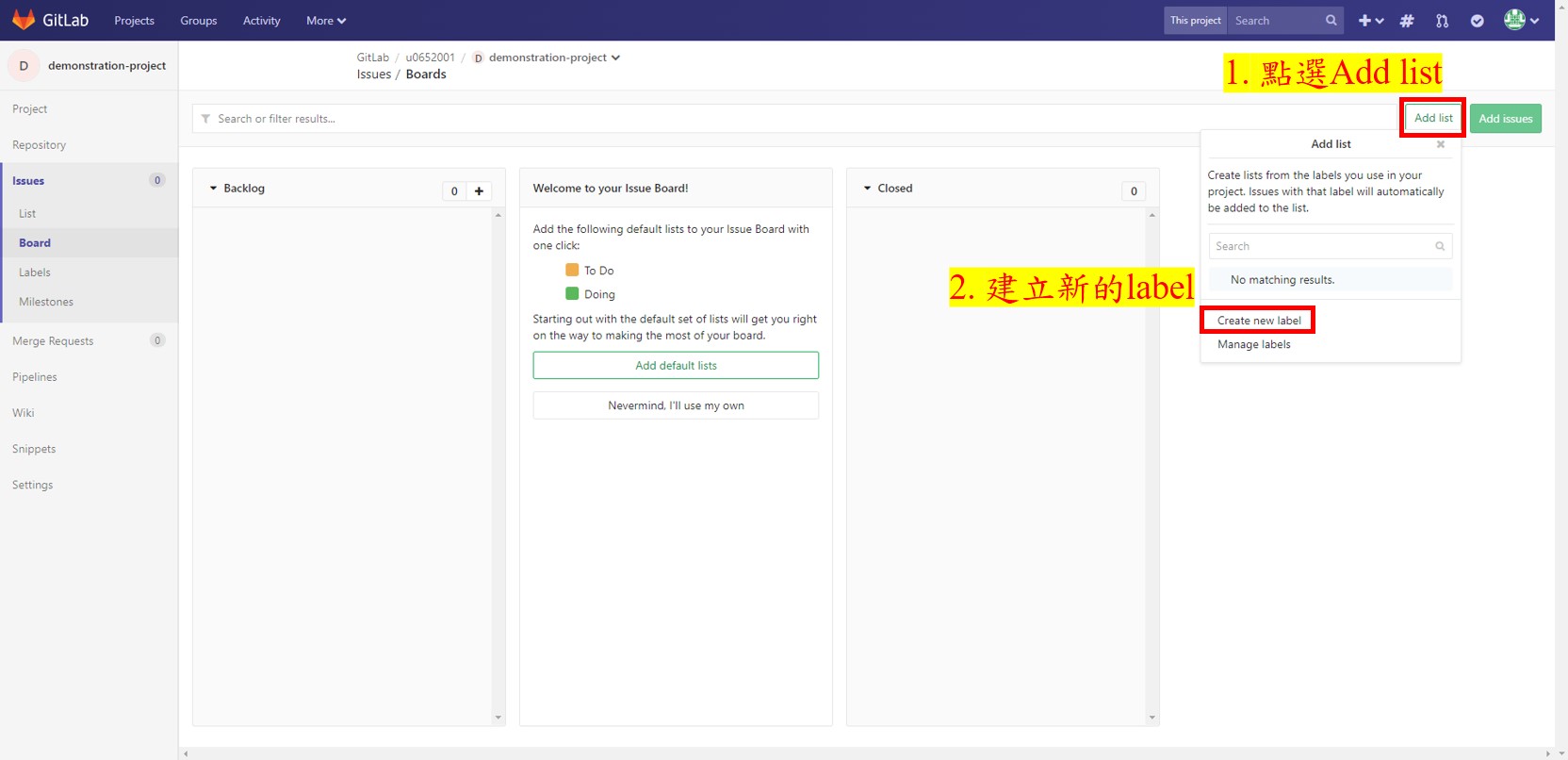Click the Add default lists button
This screenshot has height=760, width=1568.
click(676, 366)
